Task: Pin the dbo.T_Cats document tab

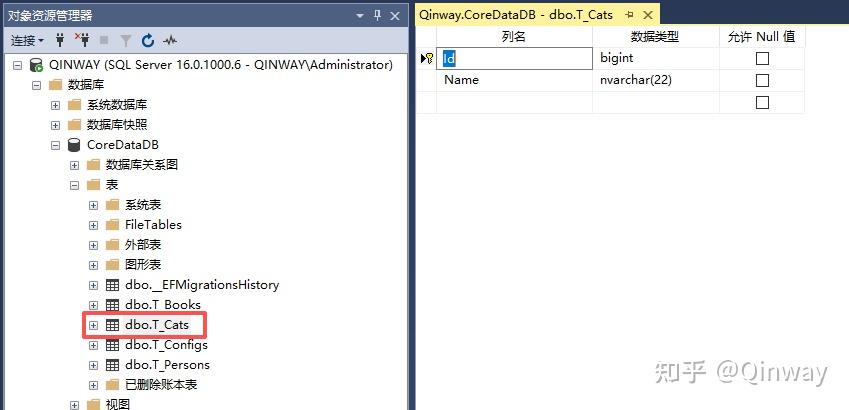Action: [x=629, y=15]
